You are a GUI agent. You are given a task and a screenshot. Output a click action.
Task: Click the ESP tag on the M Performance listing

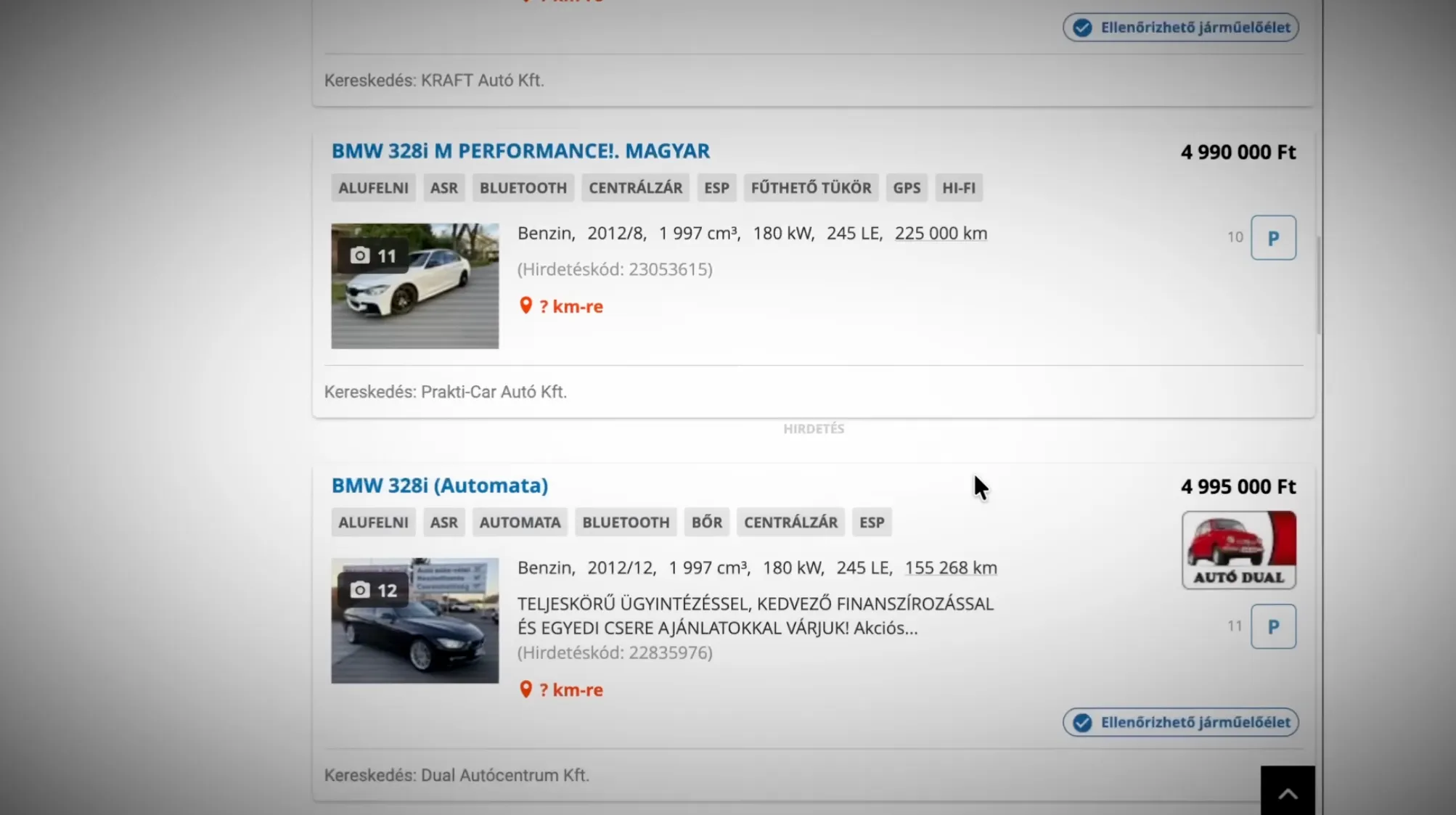[716, 188]
